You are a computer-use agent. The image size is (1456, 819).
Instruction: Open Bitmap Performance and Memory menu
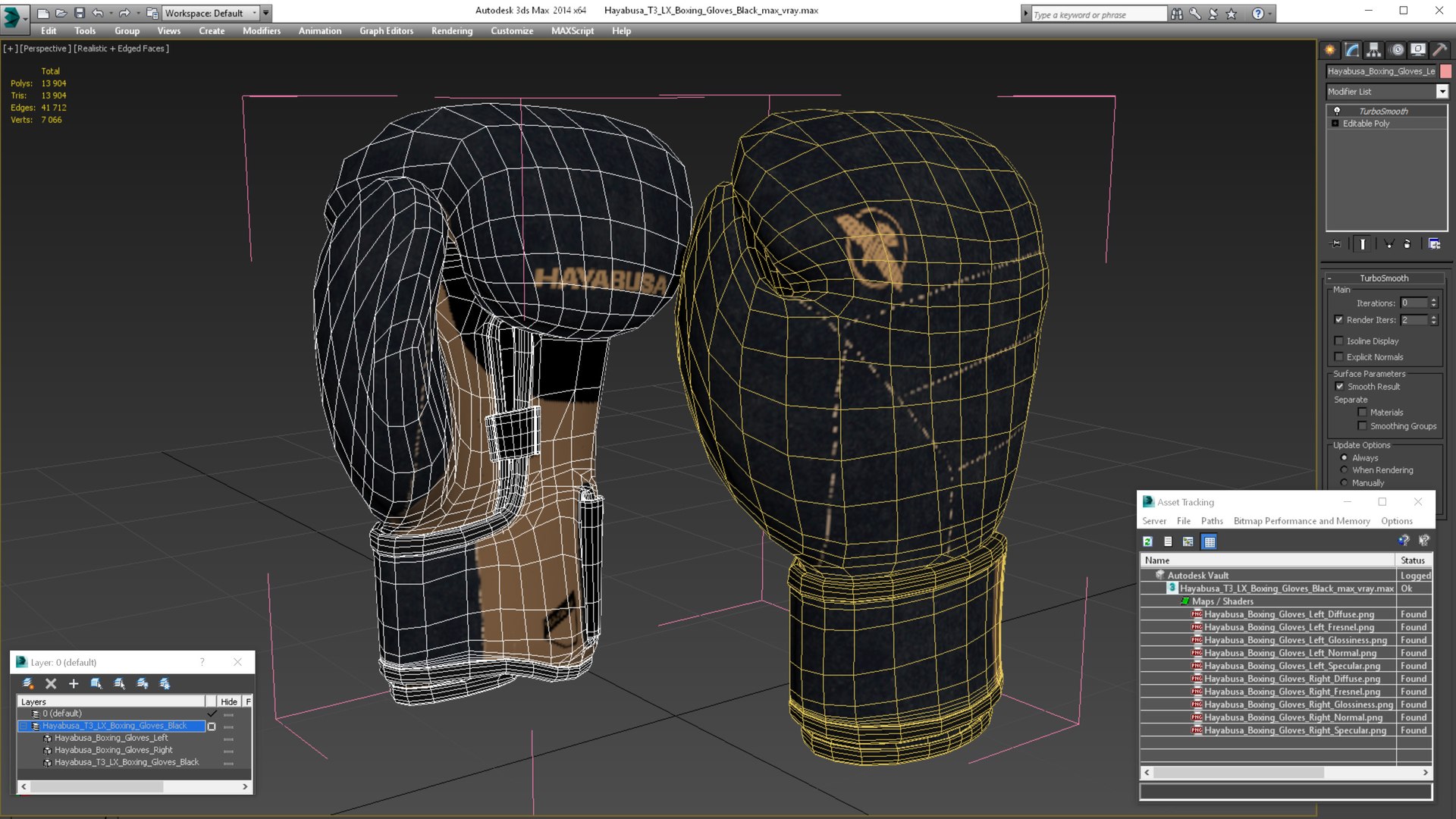click(x=1301, y=521)
